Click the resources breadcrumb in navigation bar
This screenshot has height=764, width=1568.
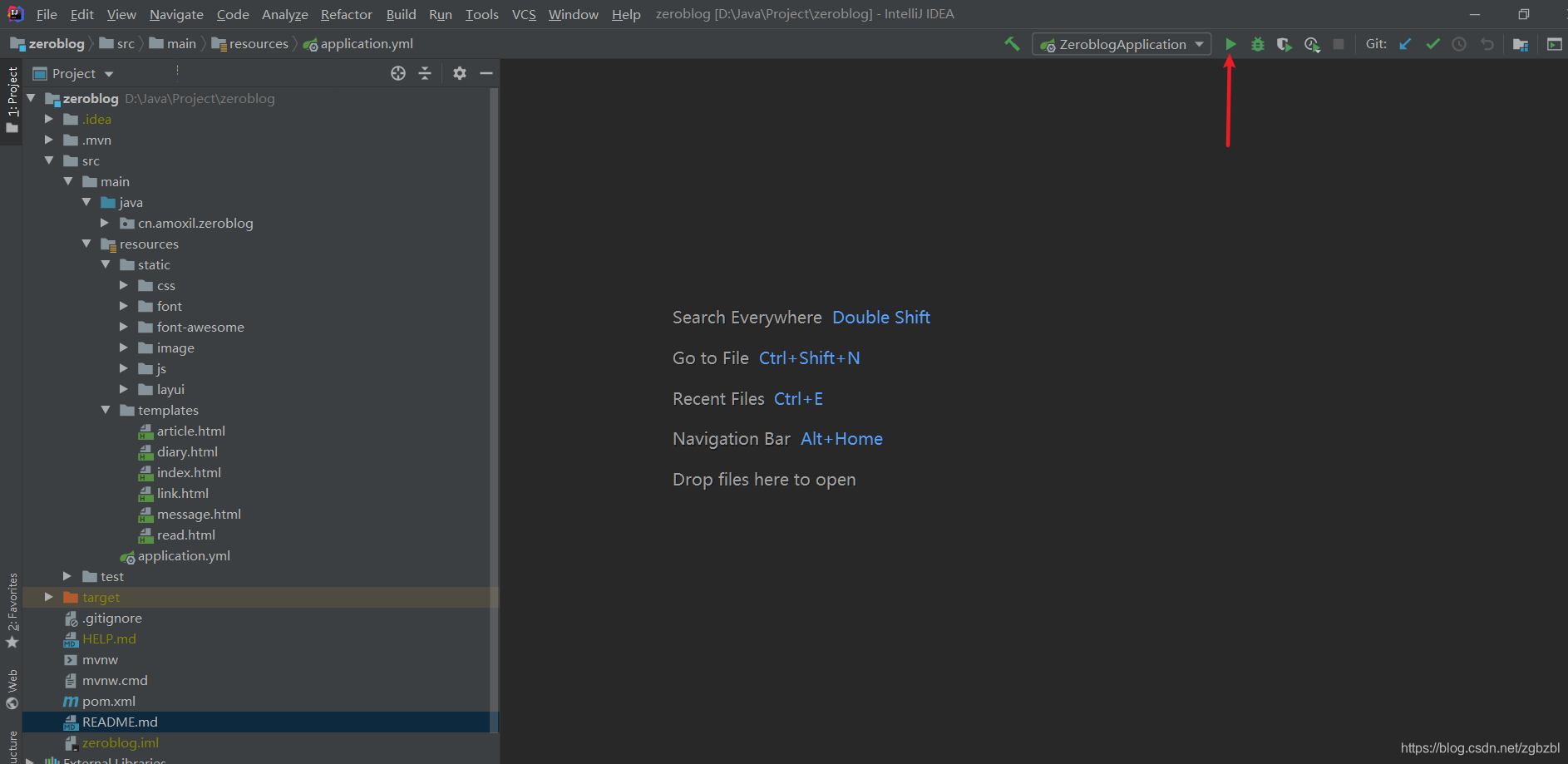(250, 43)
